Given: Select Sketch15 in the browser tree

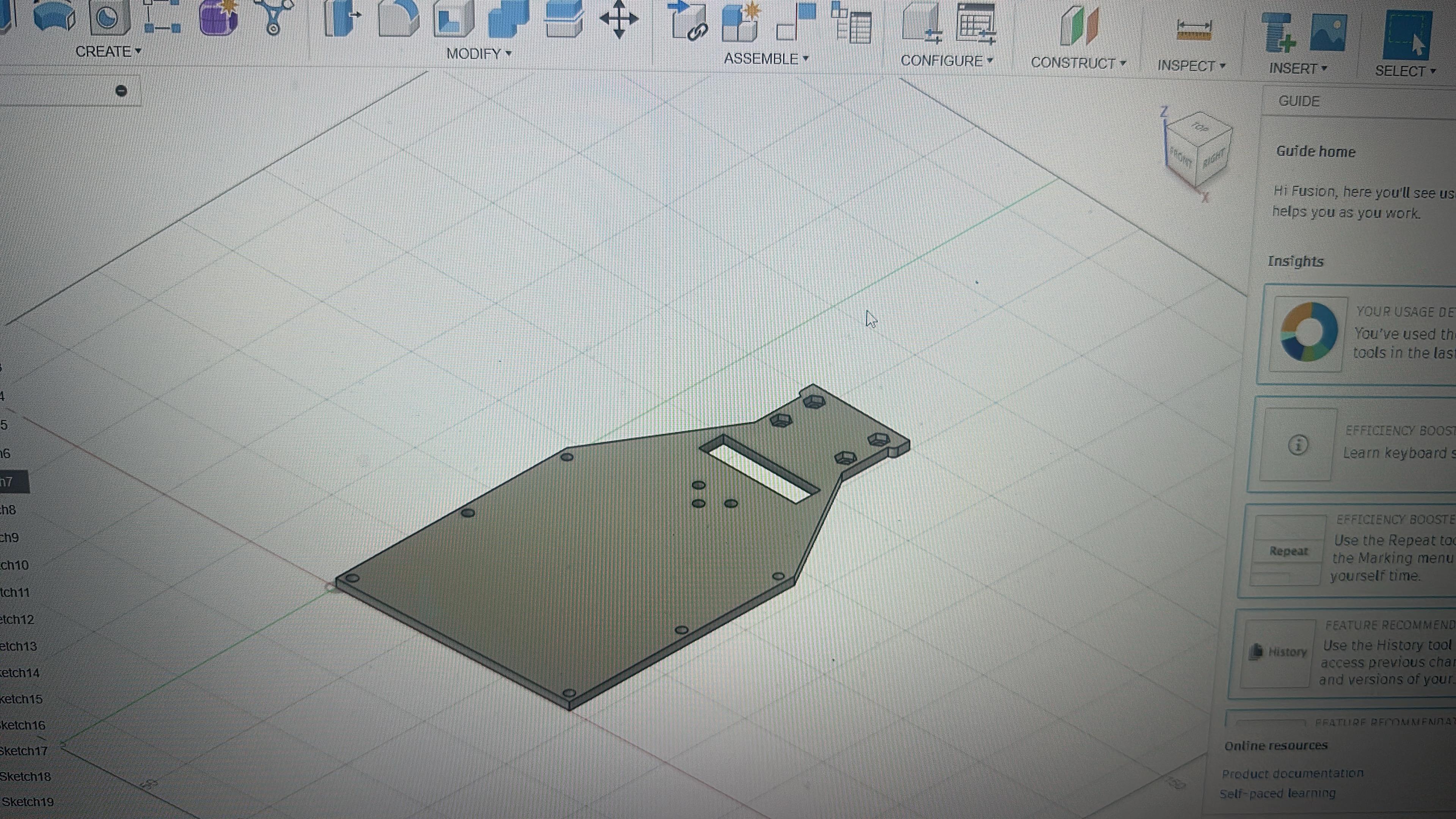Looking at the screenshot, I should (x=21, y=698).
